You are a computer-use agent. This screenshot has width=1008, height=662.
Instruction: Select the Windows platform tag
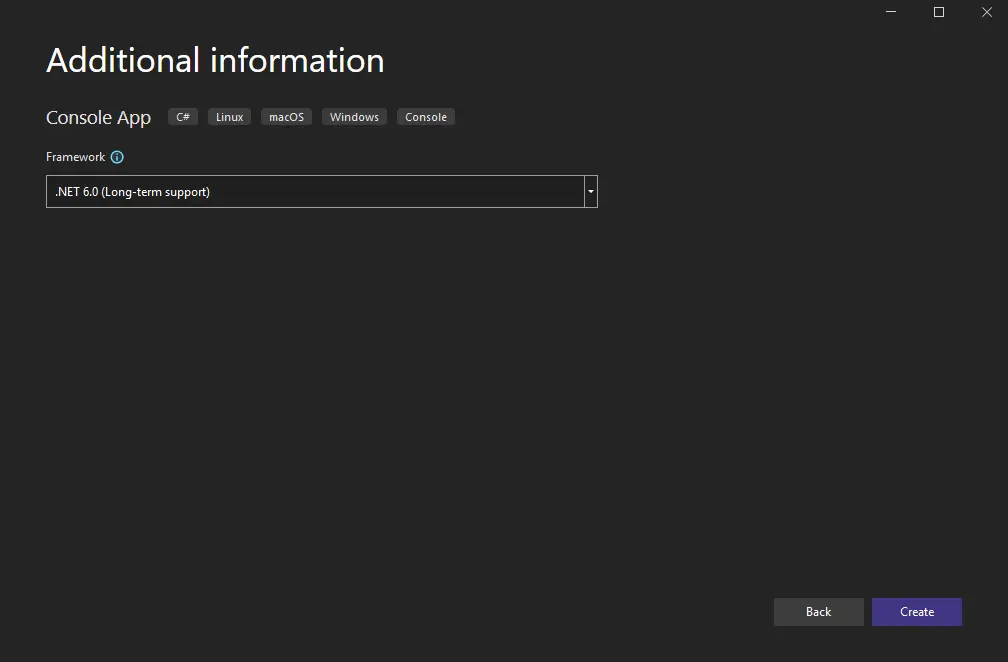pyautogui.click(x=354, y=117)
